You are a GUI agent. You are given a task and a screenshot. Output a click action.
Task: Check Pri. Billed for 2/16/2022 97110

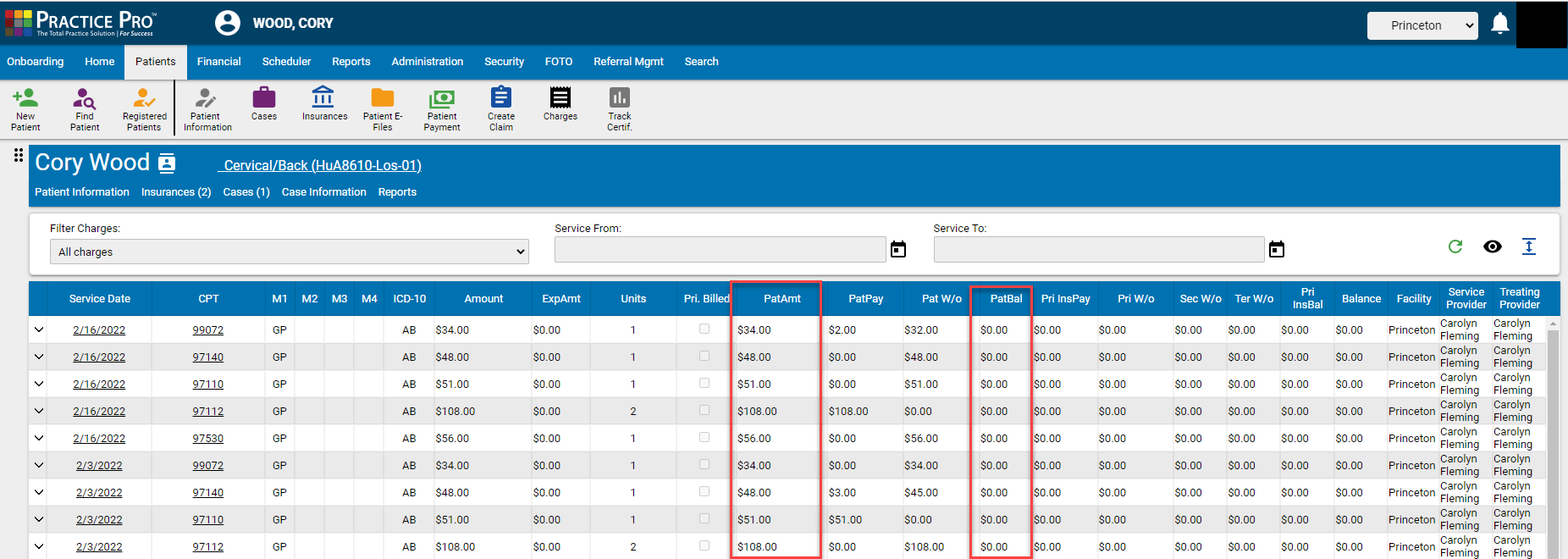point(704,383)
